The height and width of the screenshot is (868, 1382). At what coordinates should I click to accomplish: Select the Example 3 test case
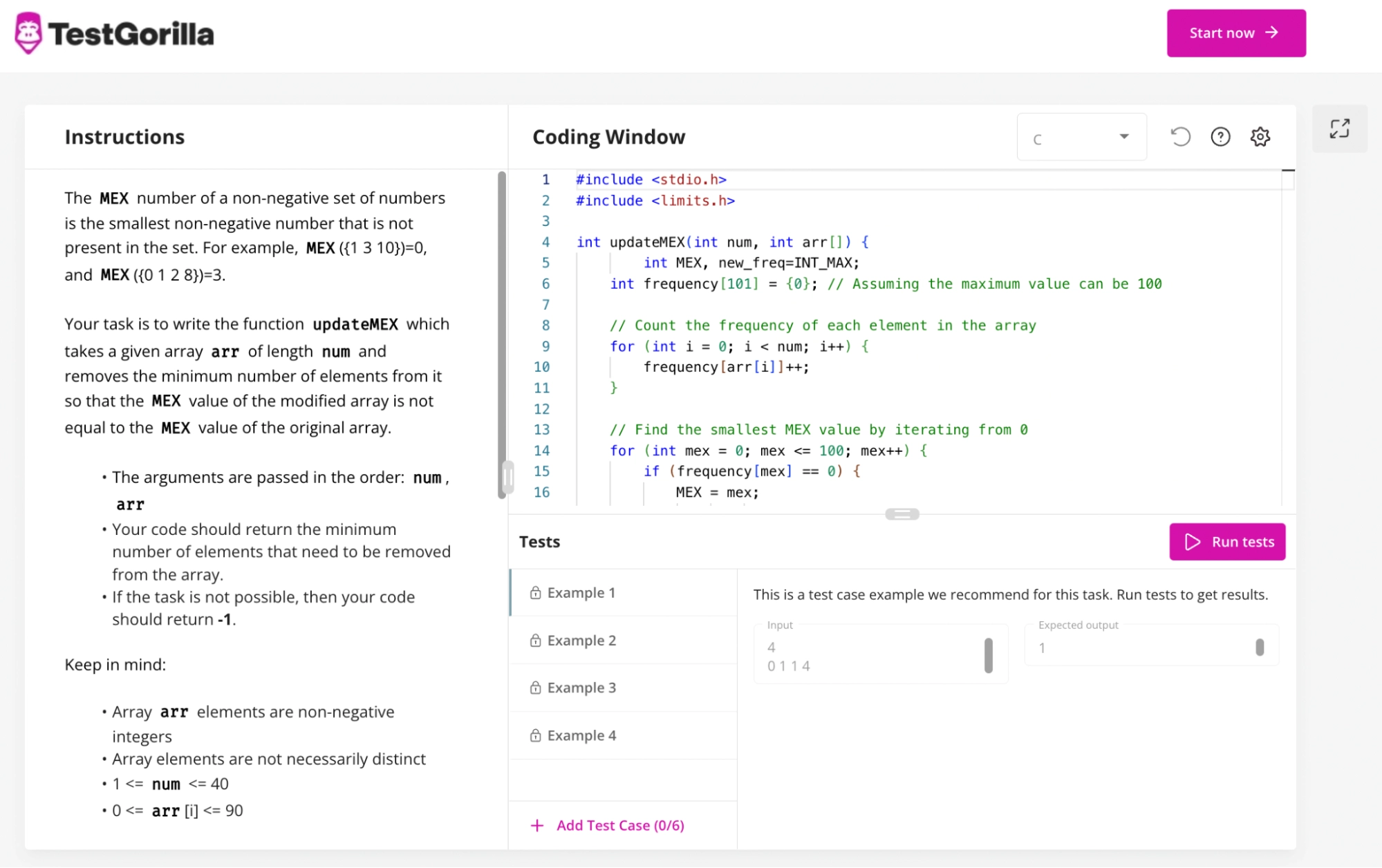point(623,688)
